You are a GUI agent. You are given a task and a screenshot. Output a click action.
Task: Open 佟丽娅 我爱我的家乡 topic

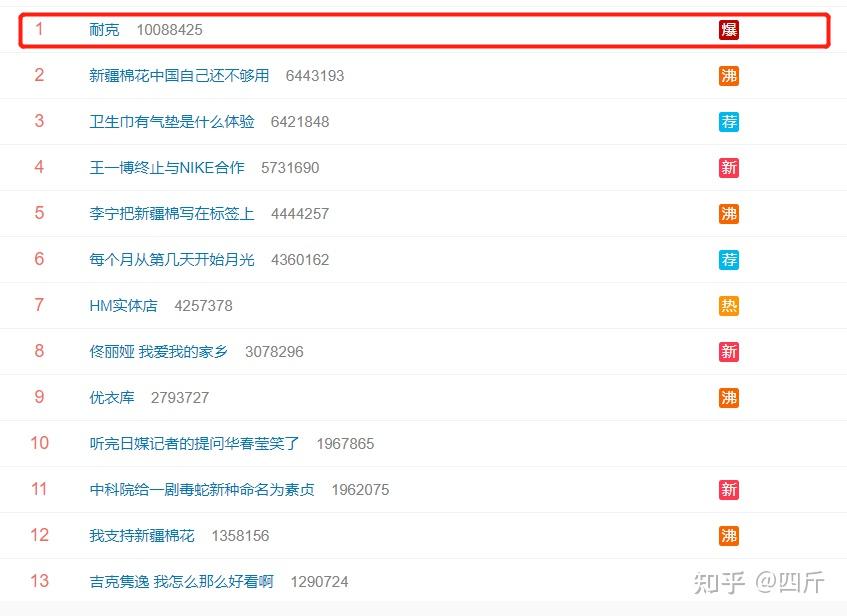[159, 352]
